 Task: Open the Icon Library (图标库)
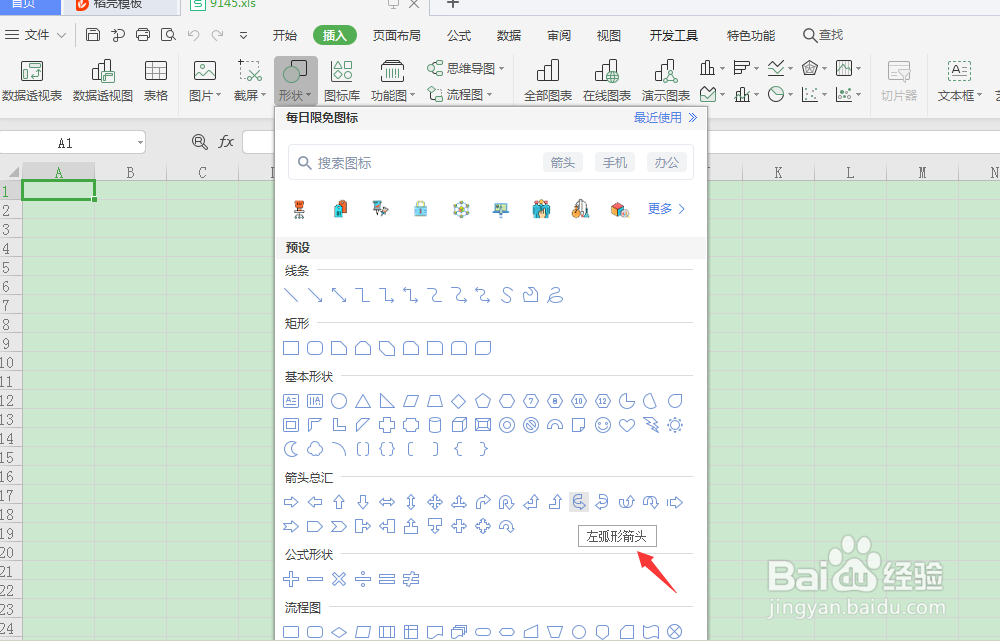(342, 81)
